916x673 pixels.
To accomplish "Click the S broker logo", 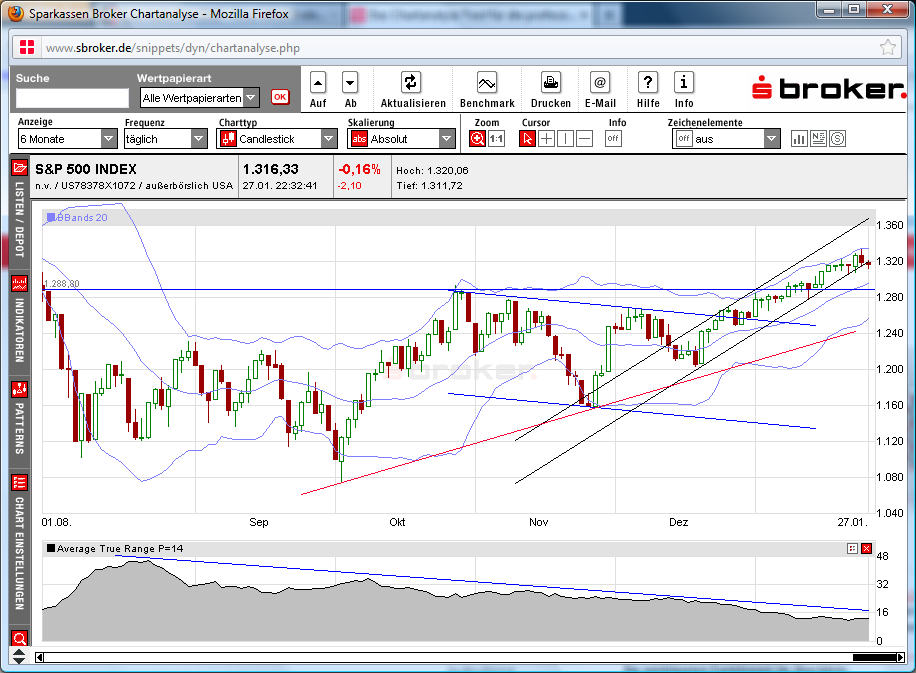I will [x=828, y=88].
